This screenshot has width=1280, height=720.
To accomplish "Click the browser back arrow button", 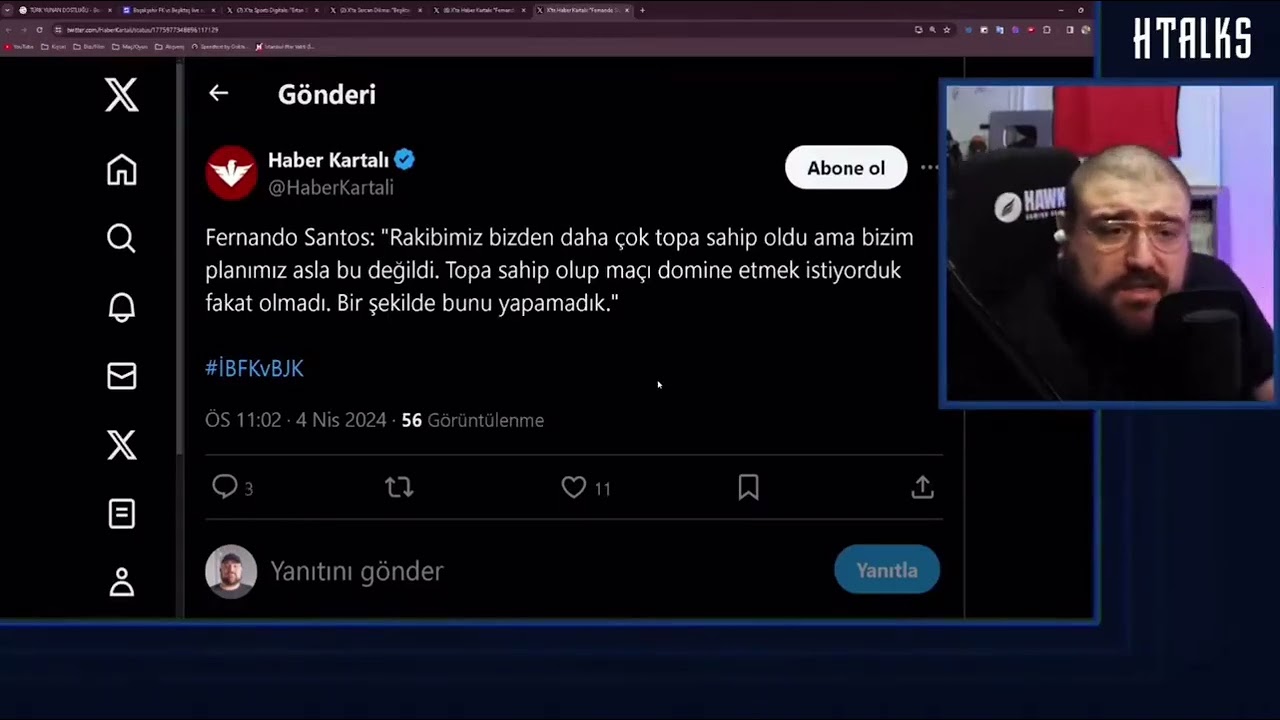I will pyautogui.click(x=9, y=30).
